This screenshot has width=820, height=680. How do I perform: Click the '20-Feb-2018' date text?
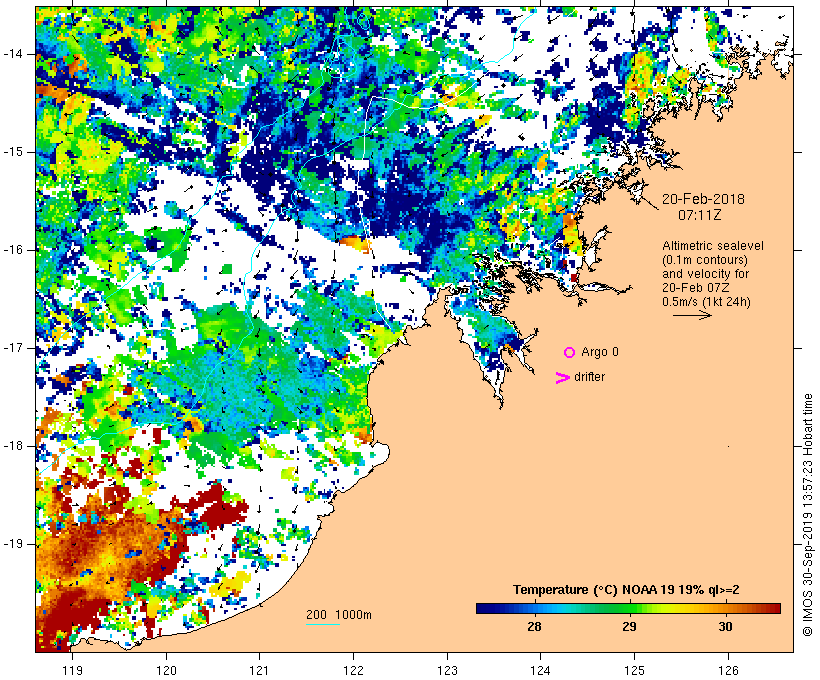pos(703,199)
